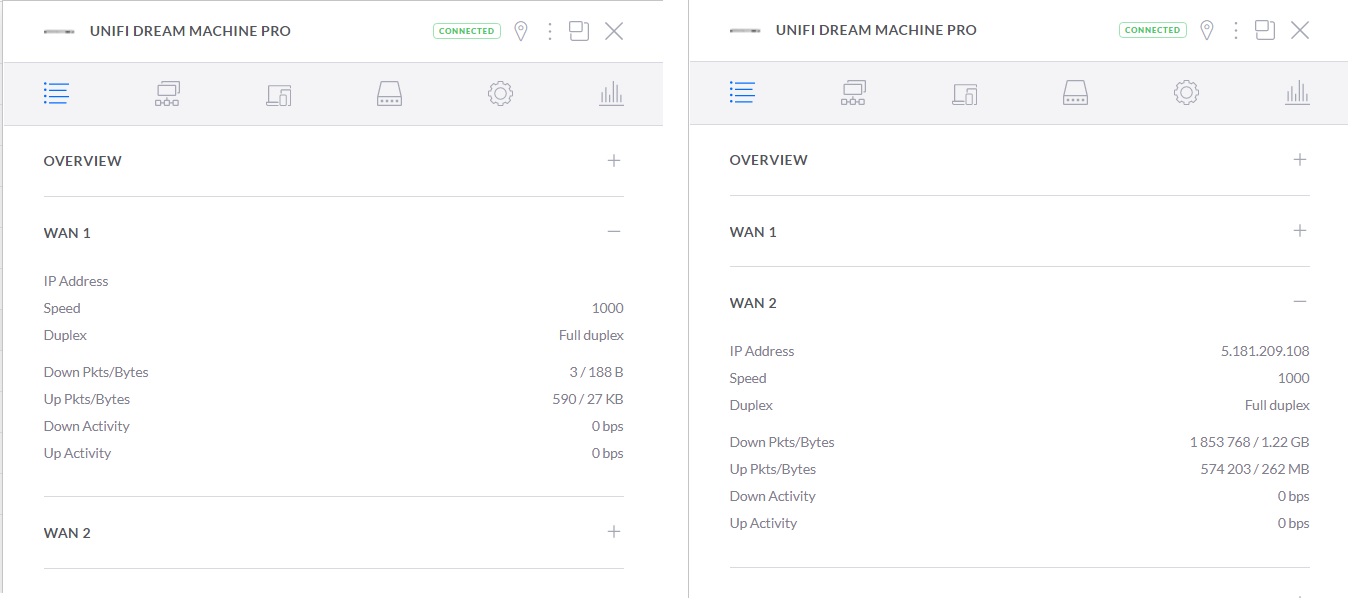Collapse the WAN 2 section in right panel
1354x602 pixels.
(x=1300, y=302)
